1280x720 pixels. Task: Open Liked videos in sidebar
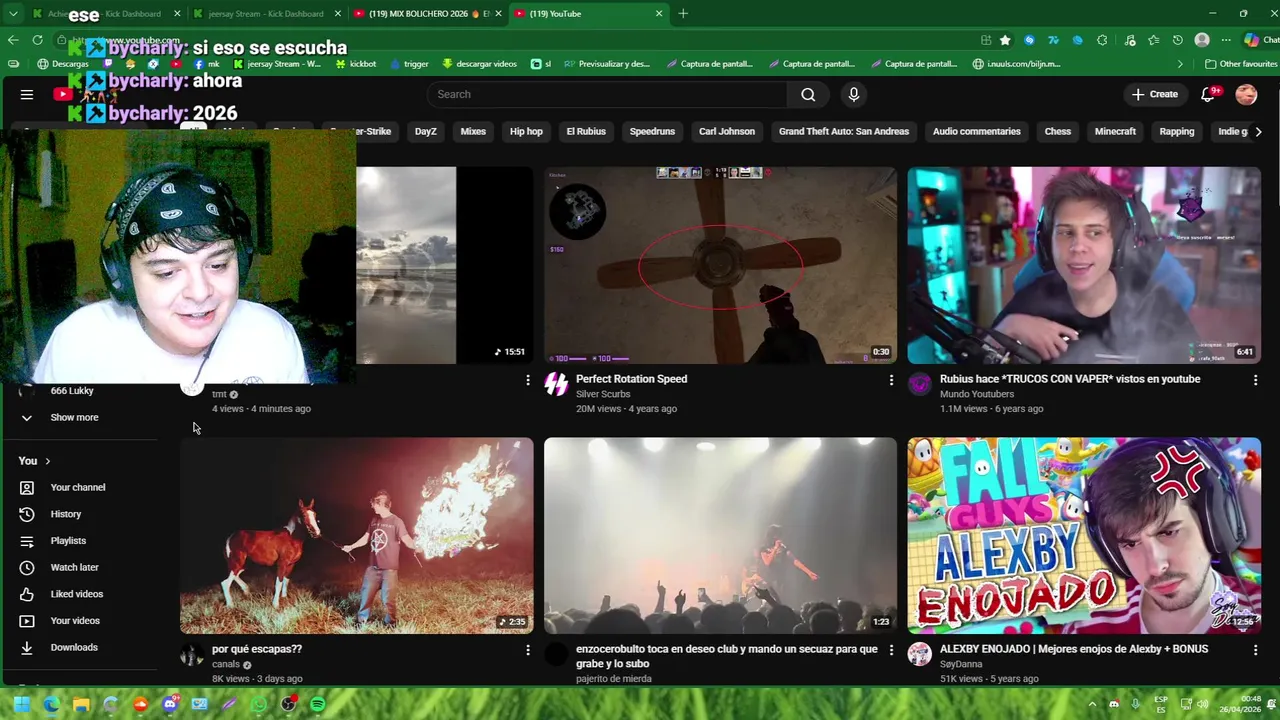[x=79, y=594]
